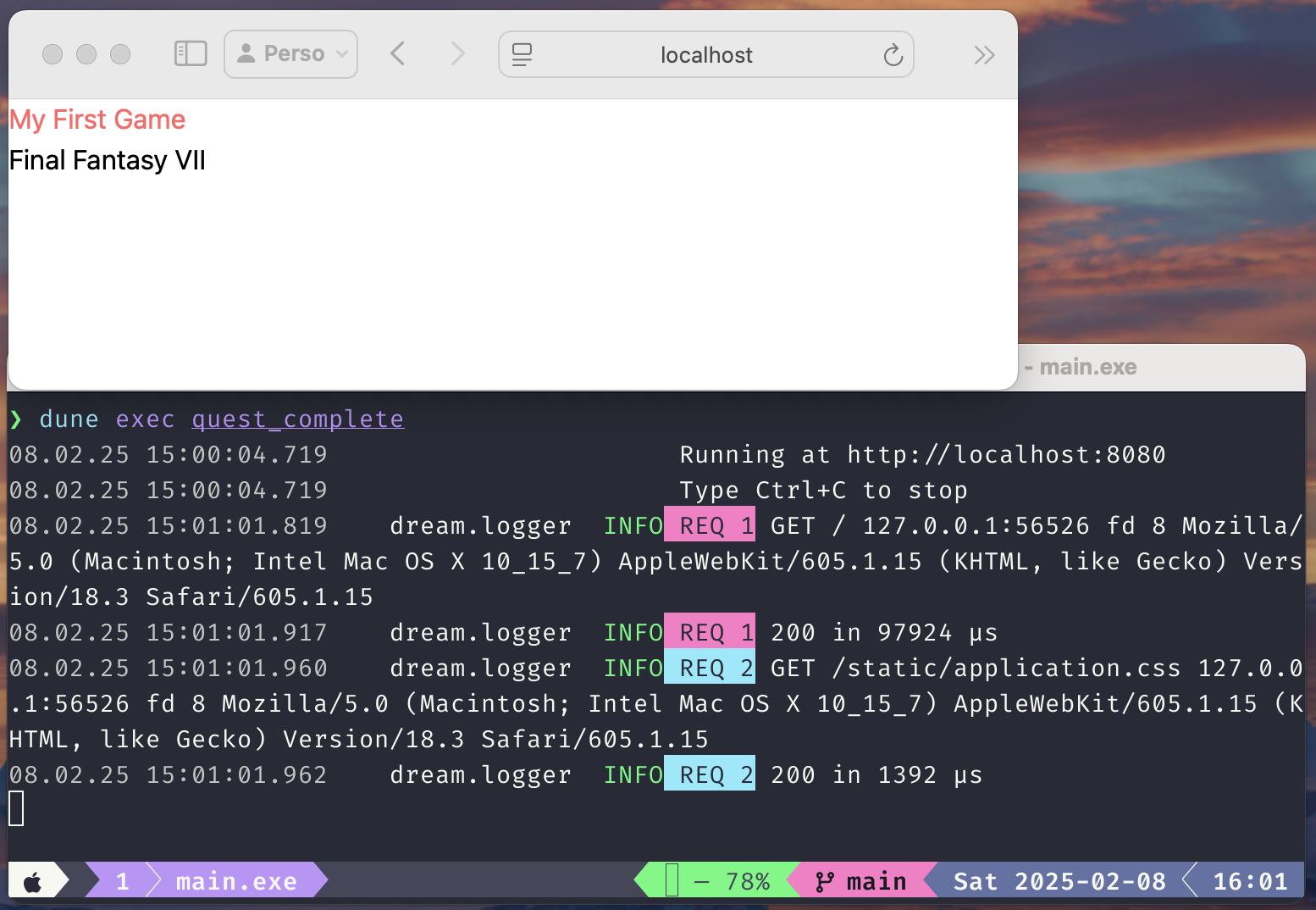Select the main.exe tmux window tab
1316x910 pixels.
coord(236,882)
